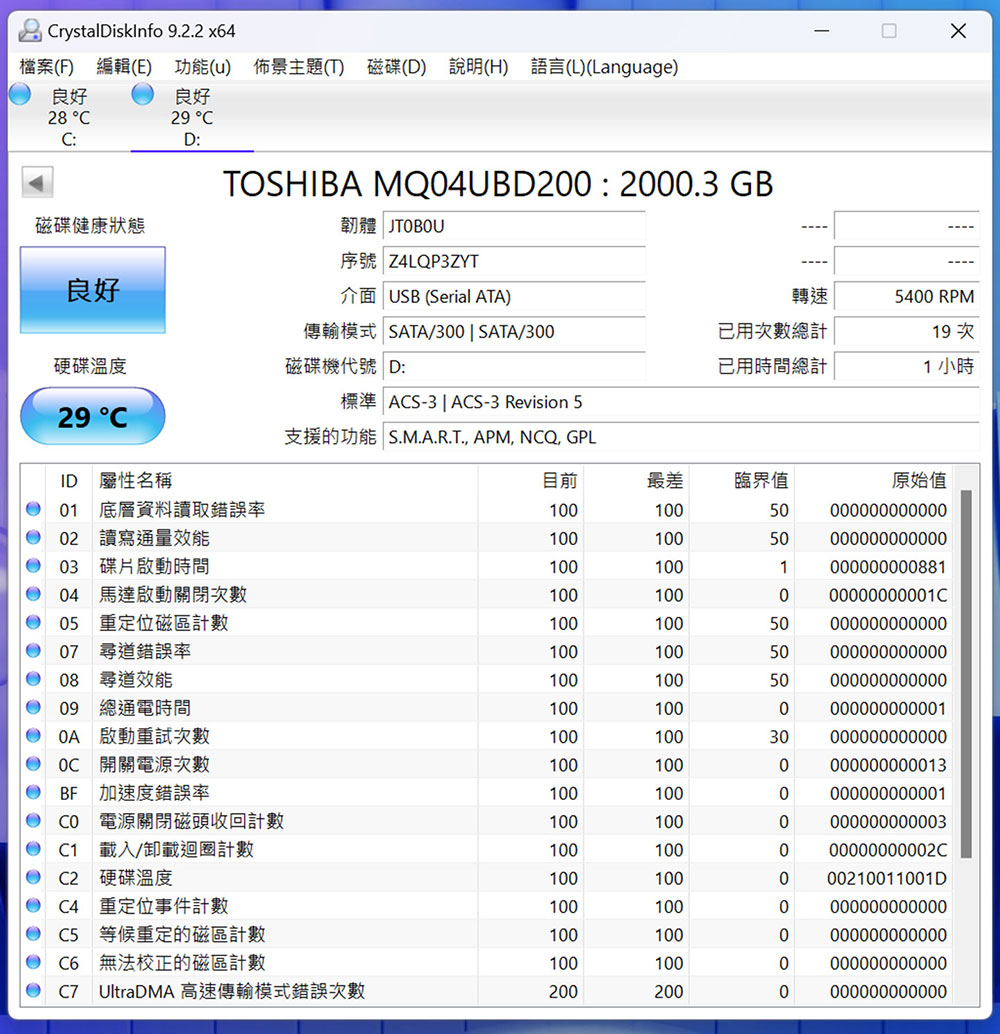The width and height of the screenshot is (1000, 1034).
Task: Click the 良好 health status button
Action: 93,291
